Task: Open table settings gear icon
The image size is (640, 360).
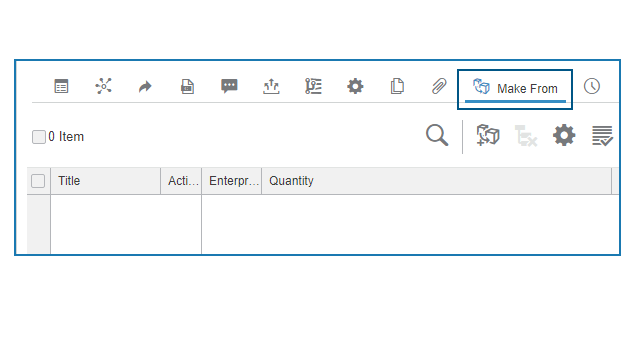Action: (x=564, y=135)
